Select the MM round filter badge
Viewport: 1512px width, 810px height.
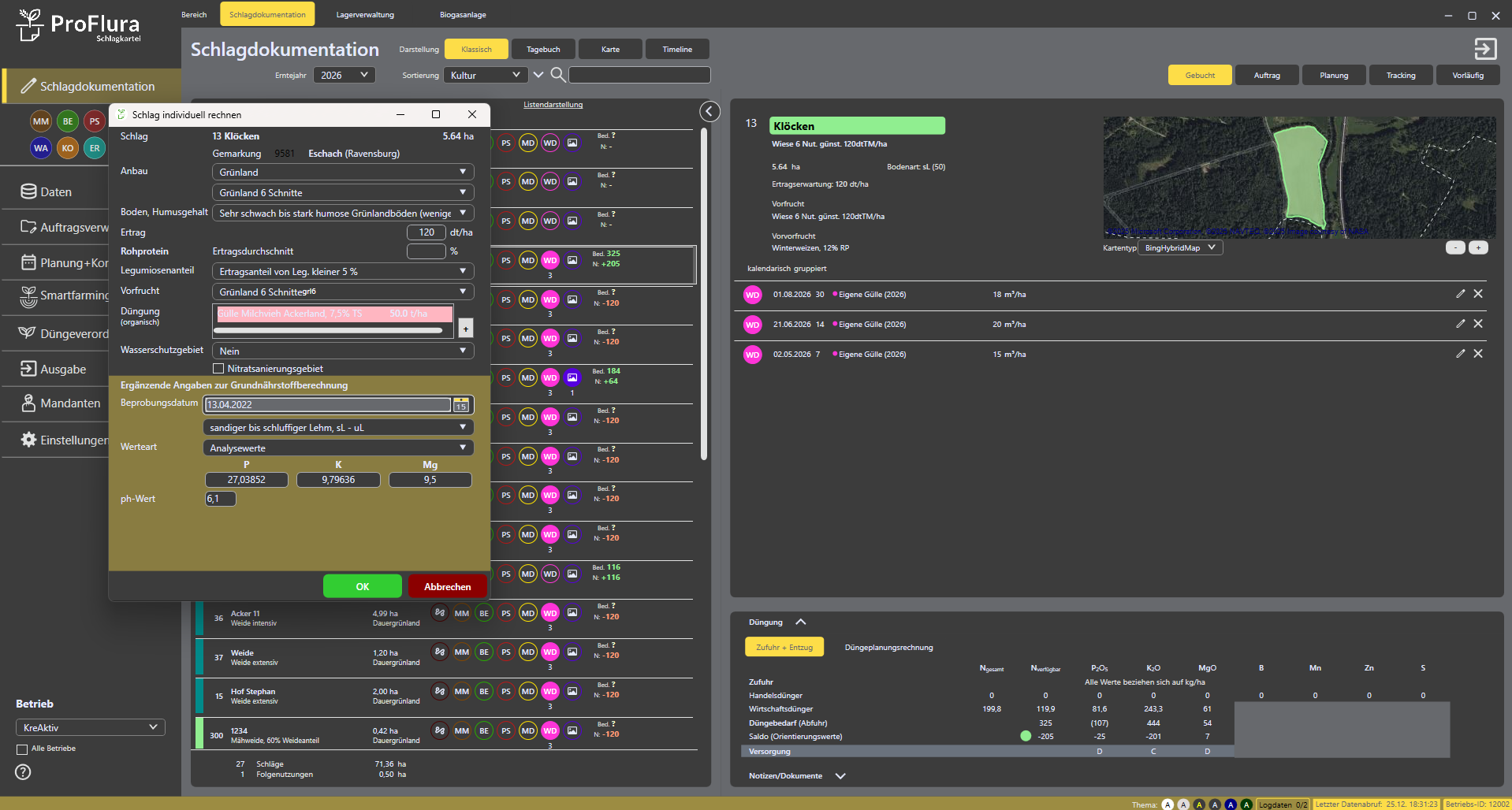(41, 121)
